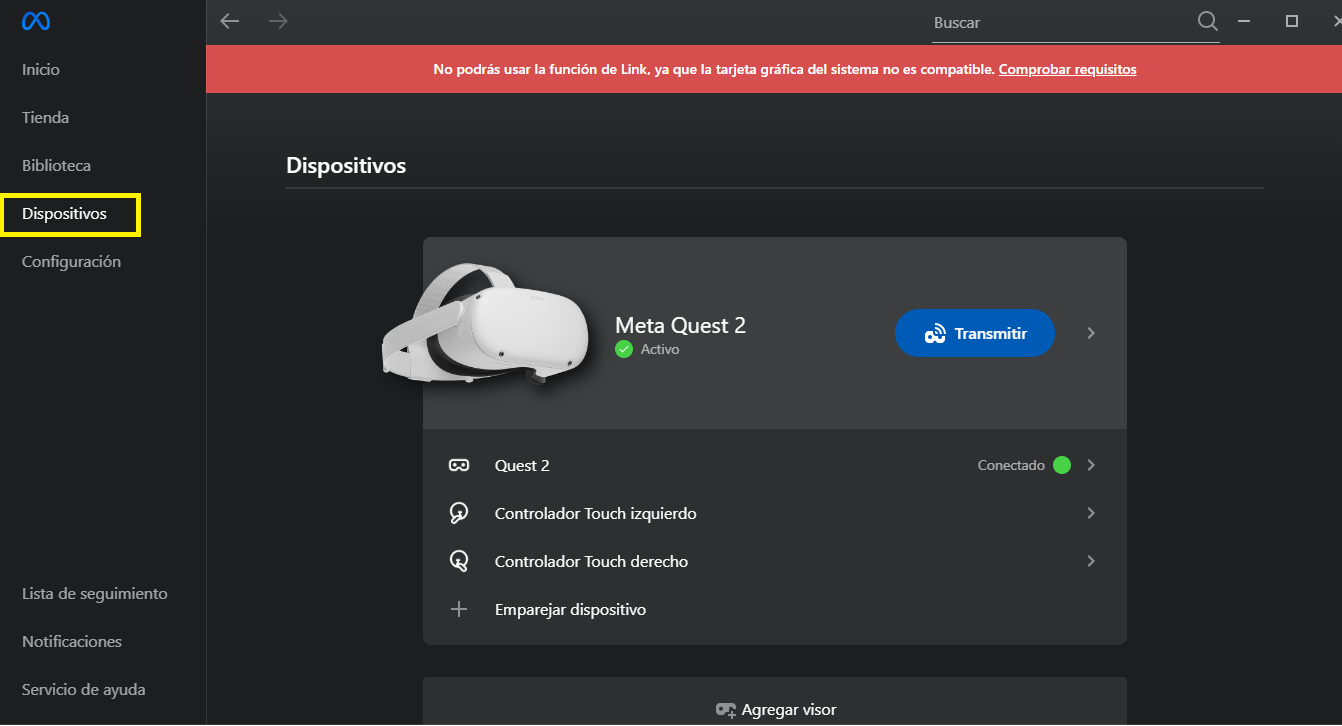
Task: Click the green Conectado status dot
Action: click(x=1062, y=465)
